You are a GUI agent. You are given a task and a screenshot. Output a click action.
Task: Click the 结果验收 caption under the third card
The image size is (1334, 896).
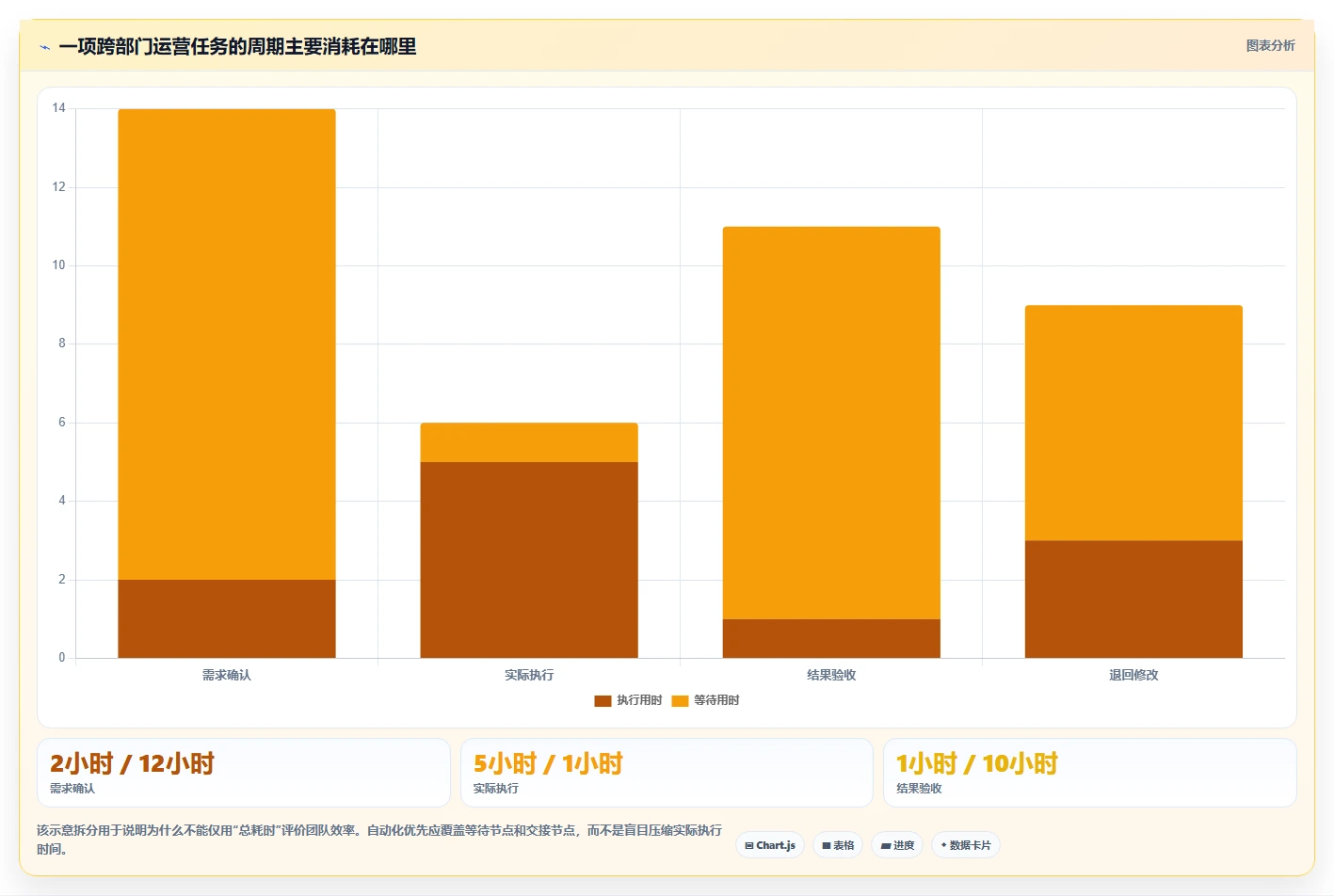[x=919, y=789]
